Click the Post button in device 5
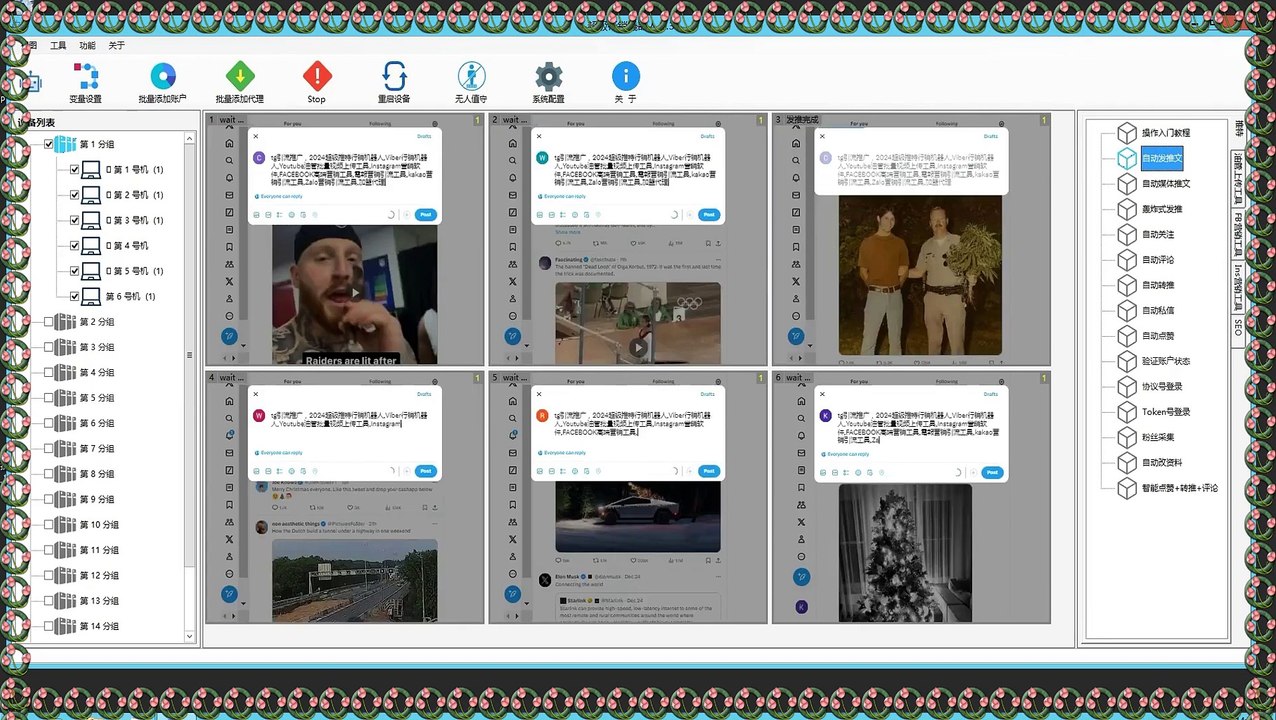 [708, 471]
